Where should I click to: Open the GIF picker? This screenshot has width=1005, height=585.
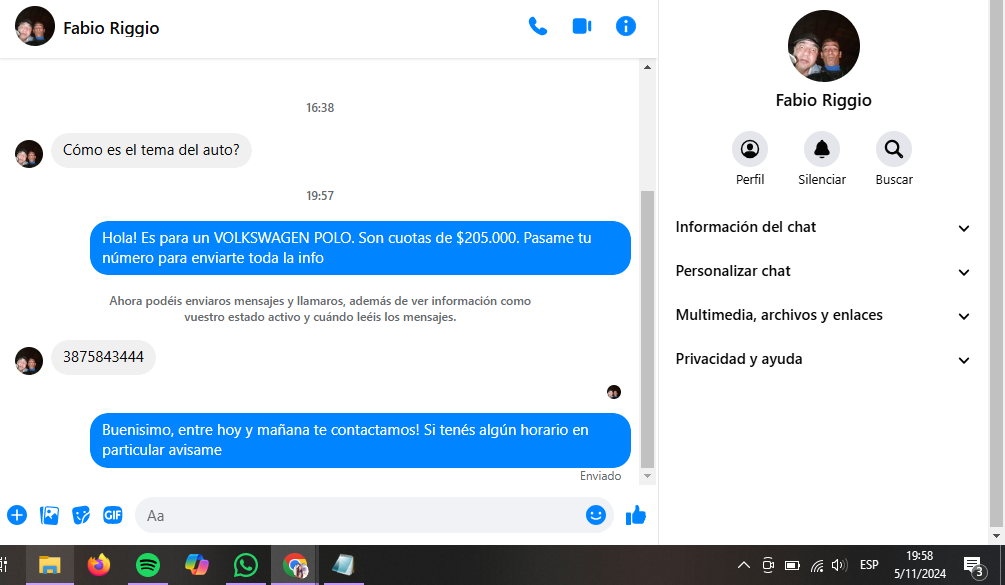(113, 515)
